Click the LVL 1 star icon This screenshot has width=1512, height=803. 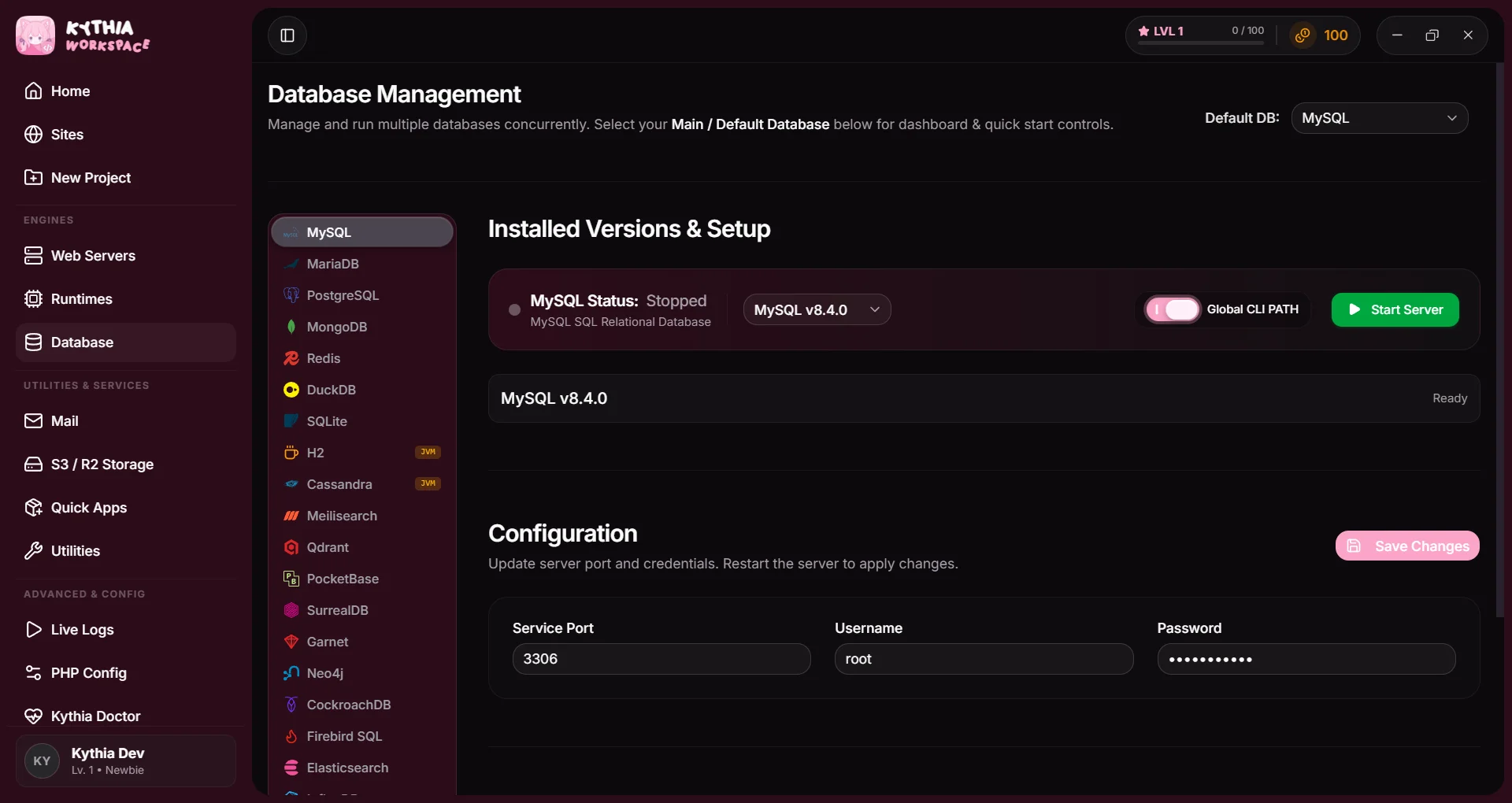[1143, 31]
